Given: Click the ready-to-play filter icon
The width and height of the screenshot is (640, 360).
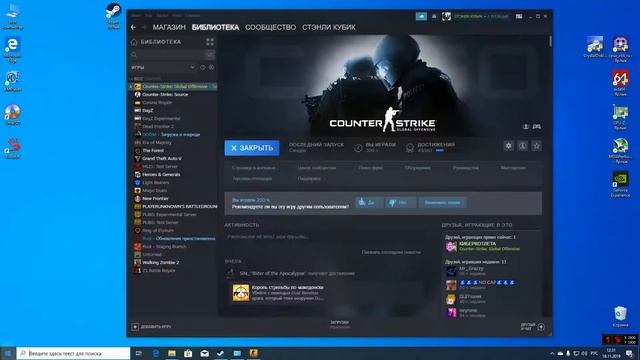Looking at the screenshot, I should point(211,67).
